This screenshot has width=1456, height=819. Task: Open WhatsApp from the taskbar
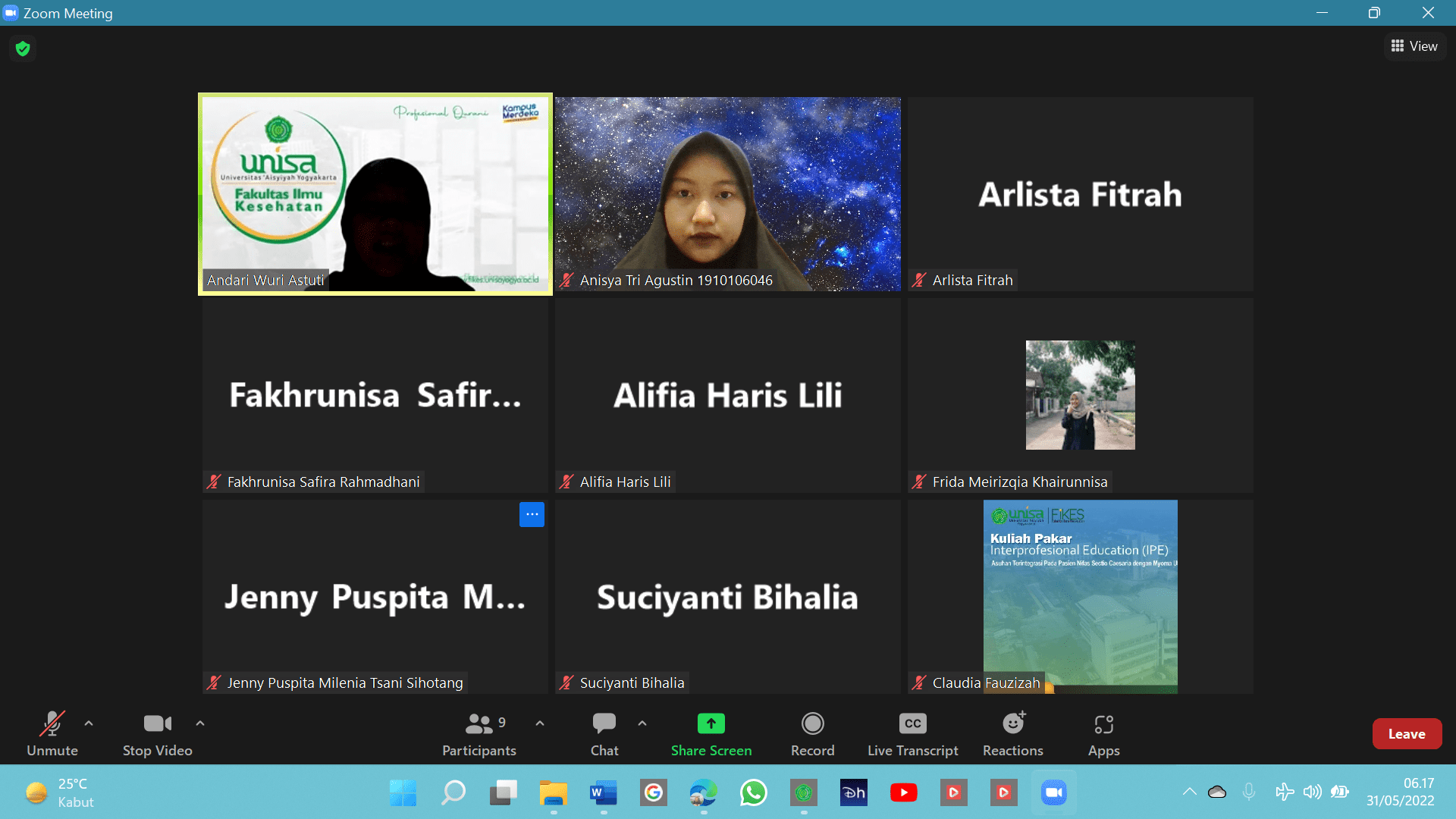[753, 793]
